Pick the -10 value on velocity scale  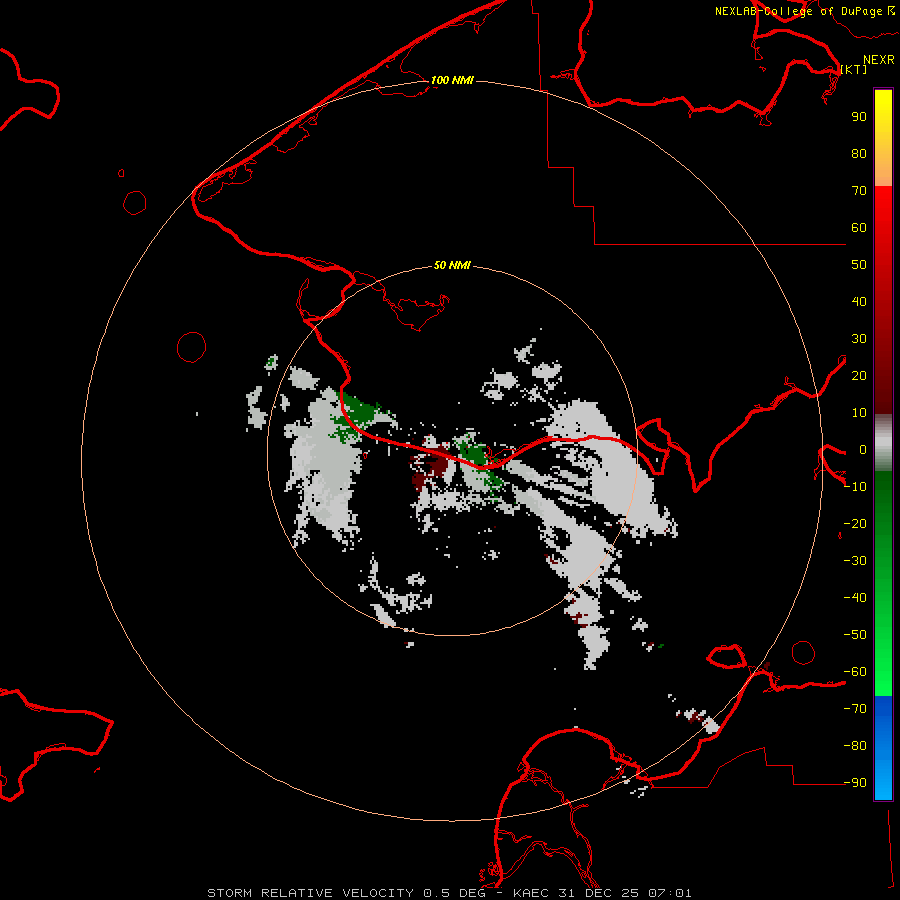coord(855,487)
